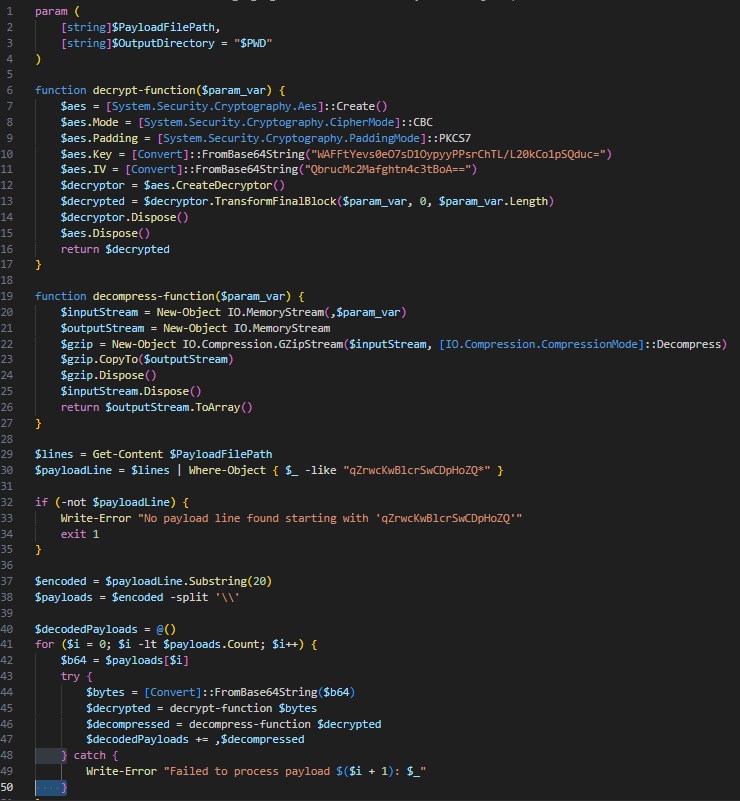
Task: Click the exit 1 statement
Action: [82, 535]
